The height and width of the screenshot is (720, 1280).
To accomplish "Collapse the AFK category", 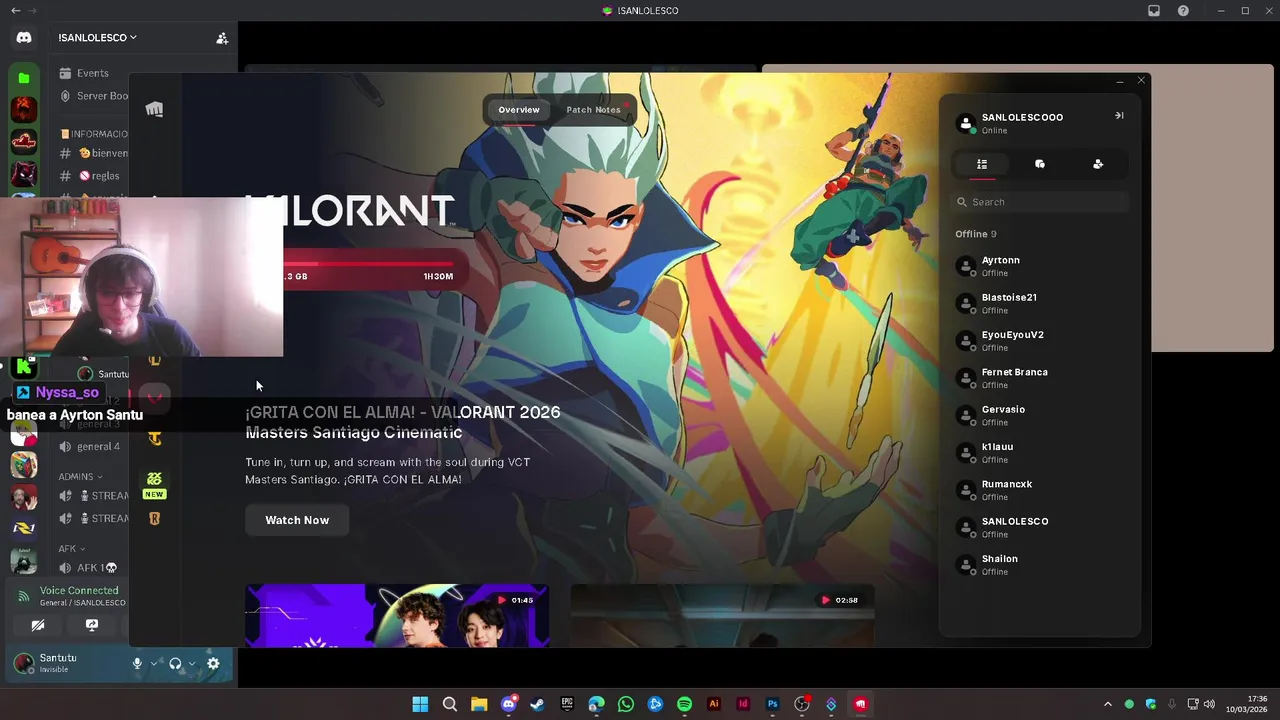I will click(x=71, y=549).
